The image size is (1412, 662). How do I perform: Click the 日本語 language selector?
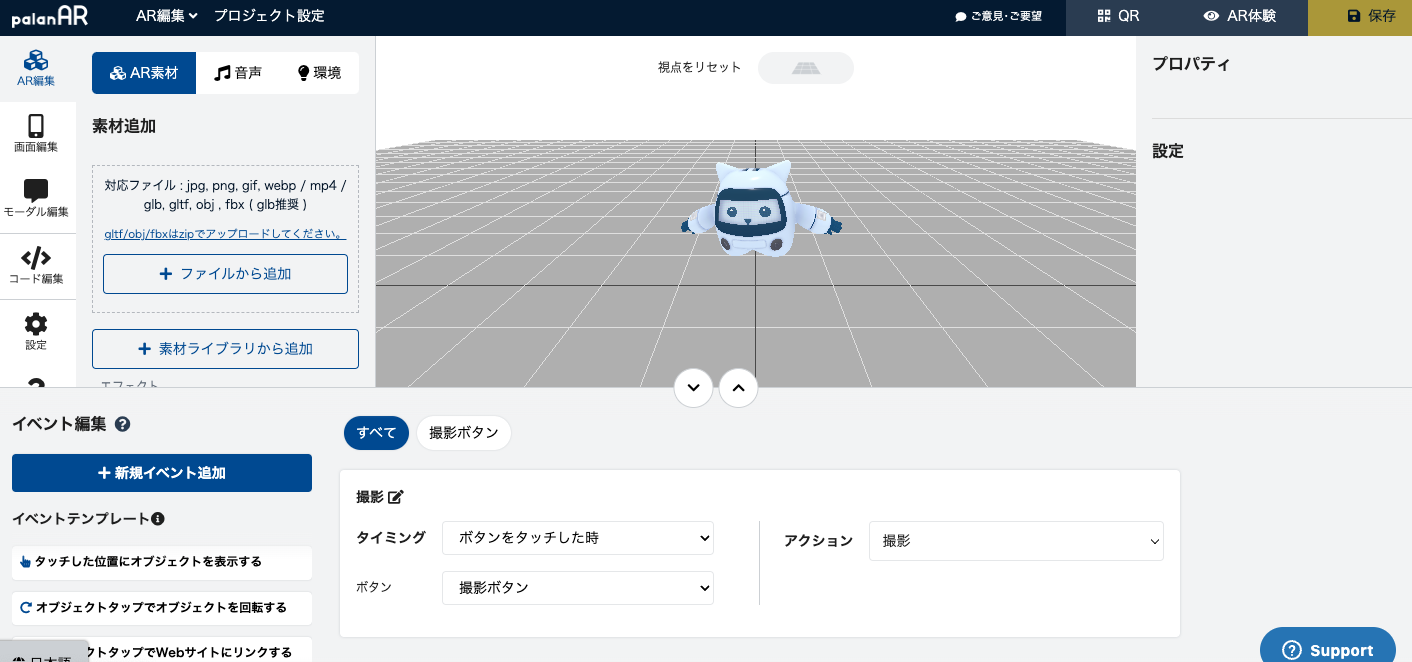(44, 654)
